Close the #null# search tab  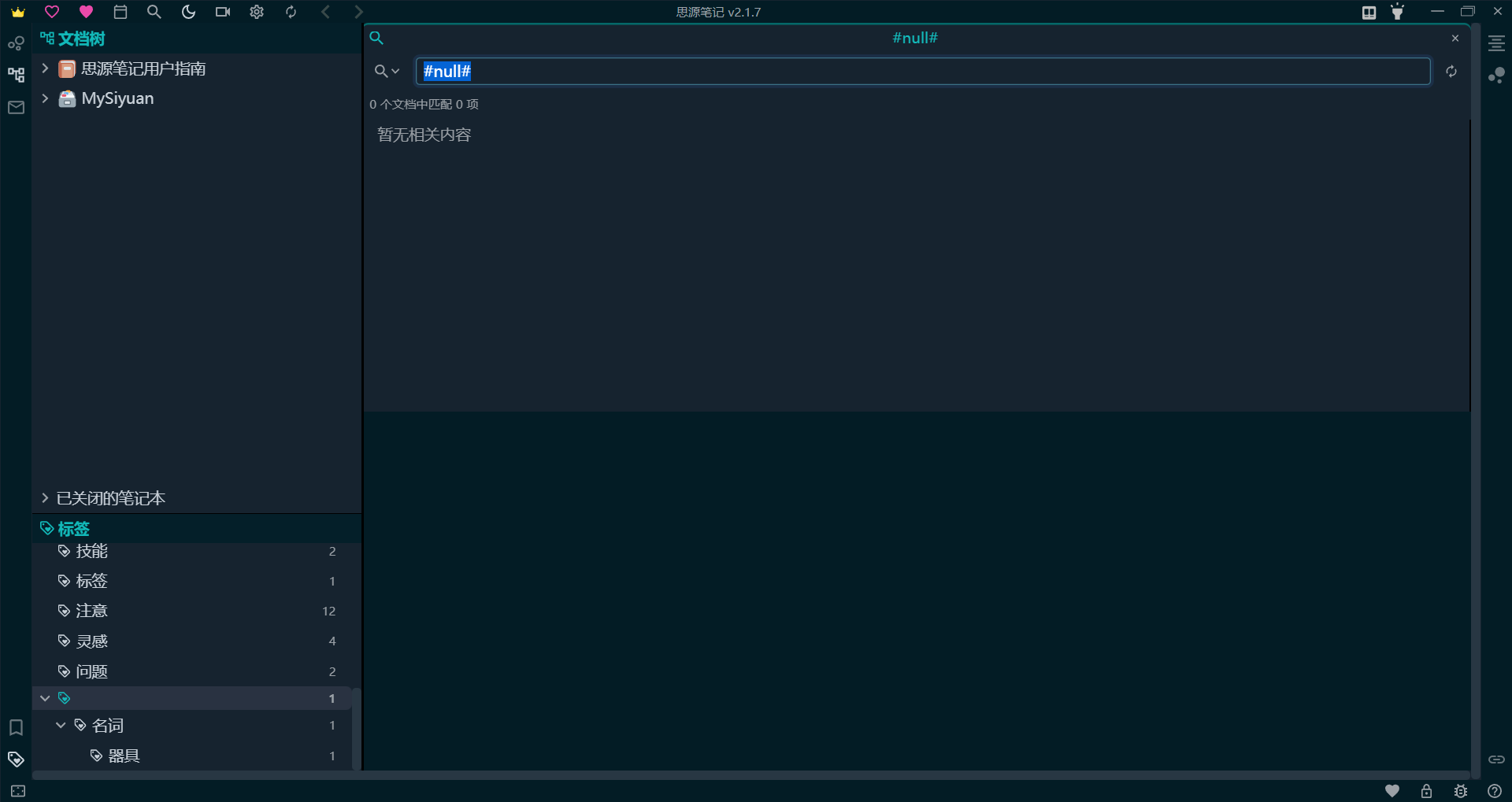tap(1455, 39)
